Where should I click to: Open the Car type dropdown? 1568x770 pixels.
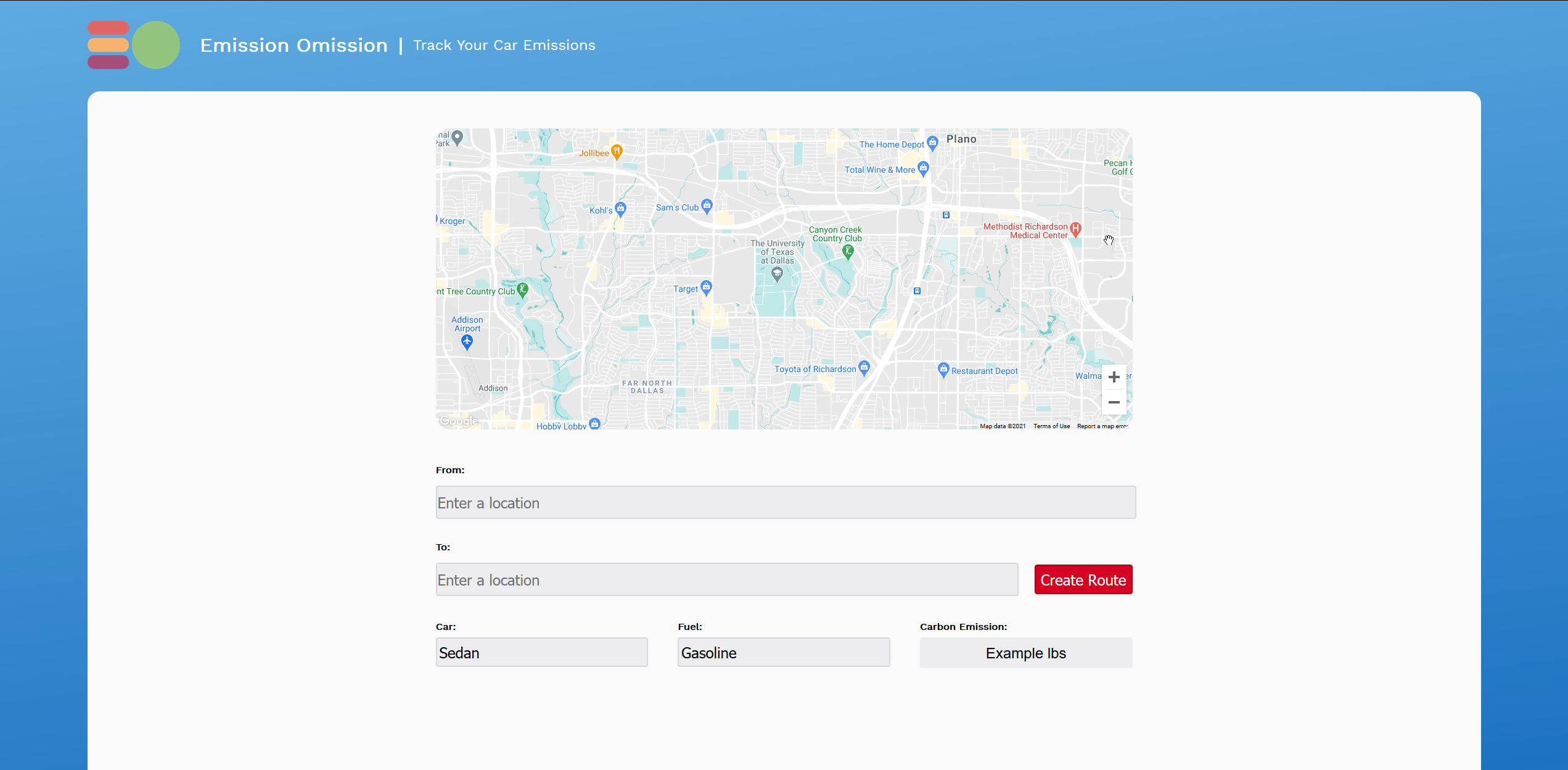[541, 653]
